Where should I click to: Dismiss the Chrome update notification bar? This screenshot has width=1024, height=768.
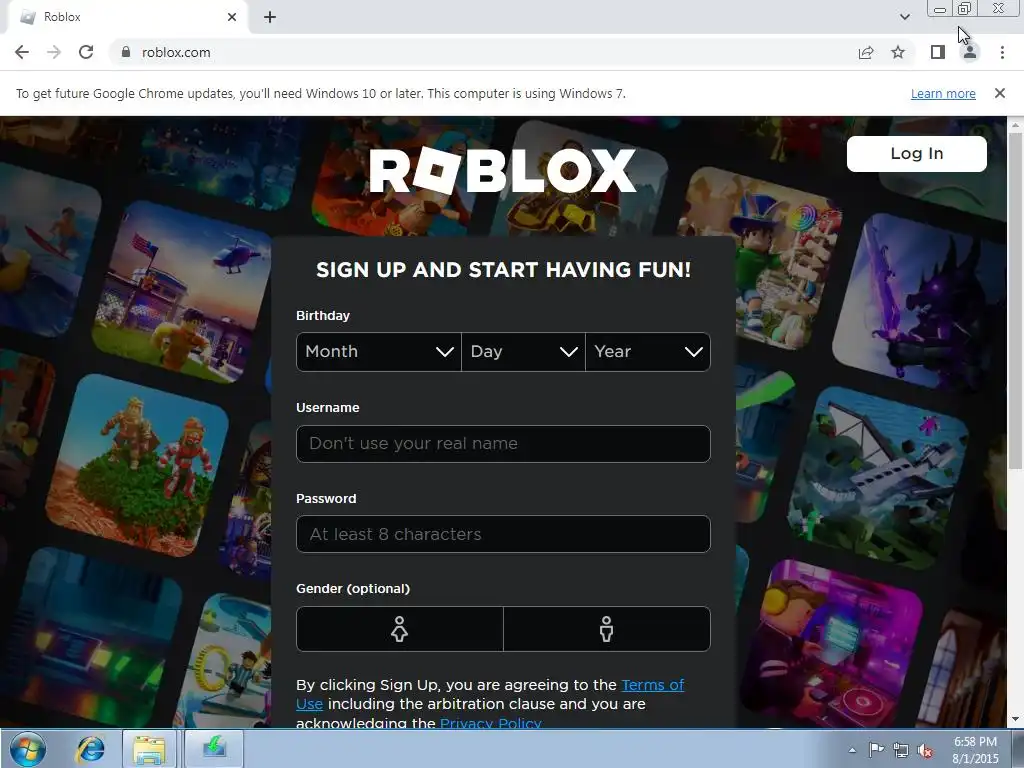tap(1000, 93)
